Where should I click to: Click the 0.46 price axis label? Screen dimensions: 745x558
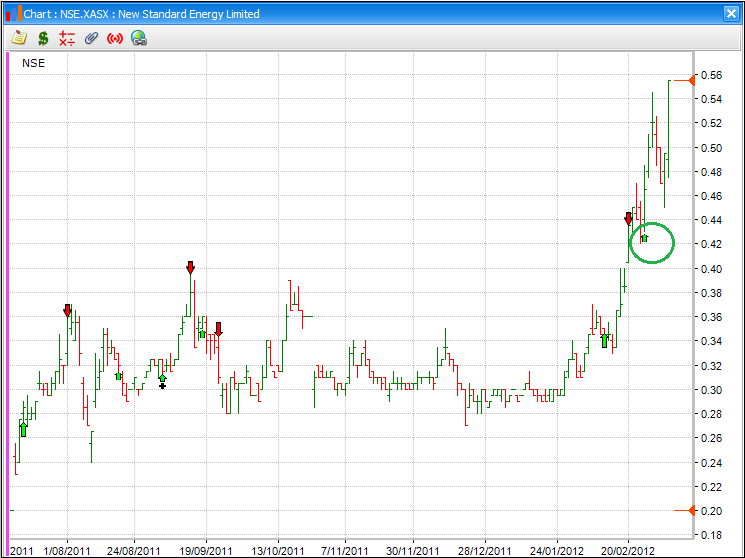[x=711, y=196]
